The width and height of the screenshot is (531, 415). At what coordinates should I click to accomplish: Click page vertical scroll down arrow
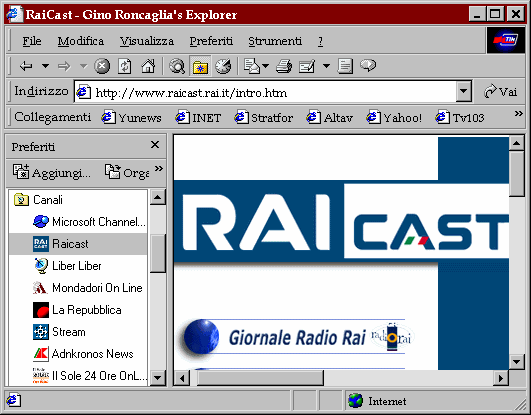point(516,361)
